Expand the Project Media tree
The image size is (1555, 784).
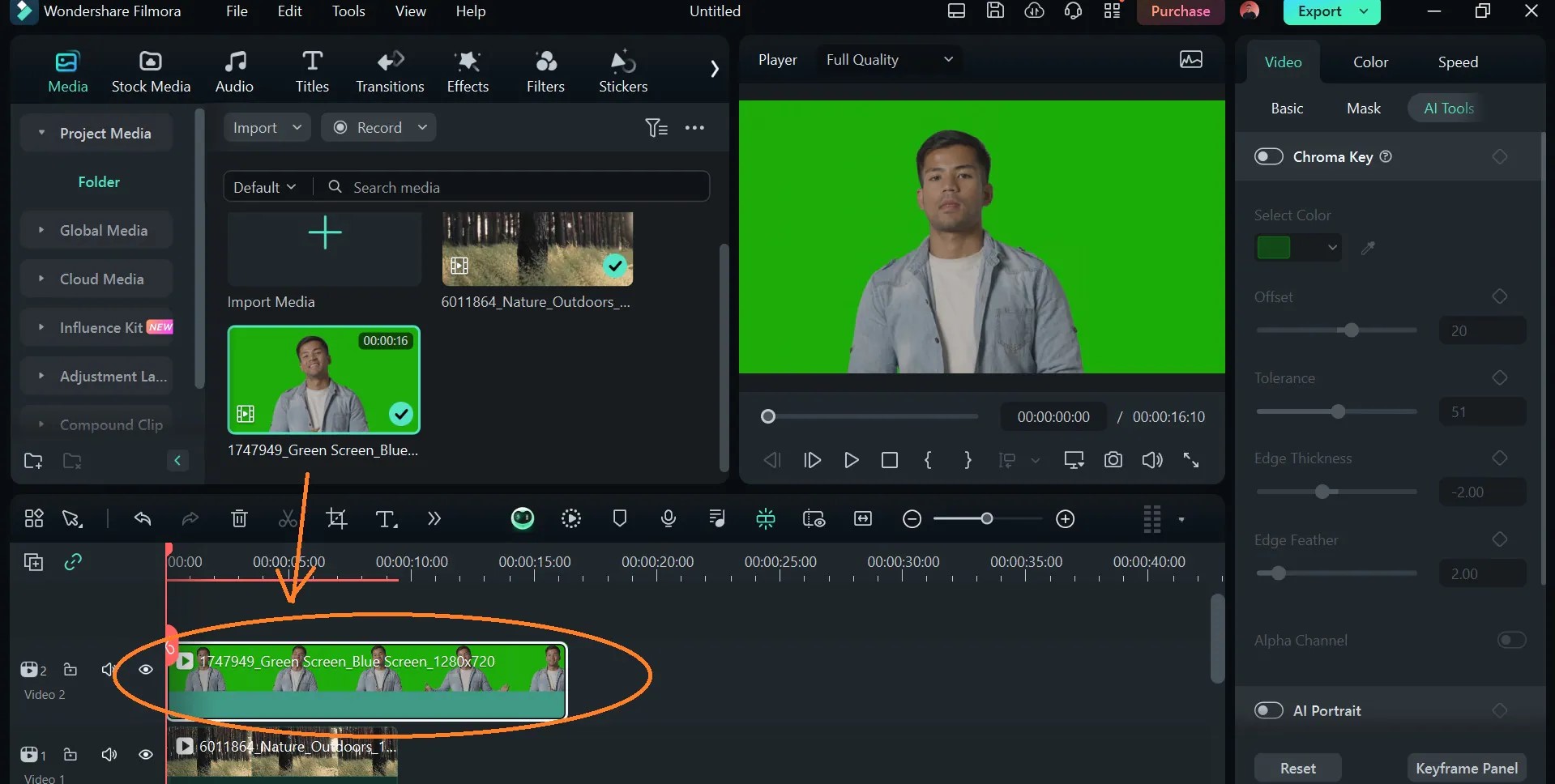pos(41,133)
